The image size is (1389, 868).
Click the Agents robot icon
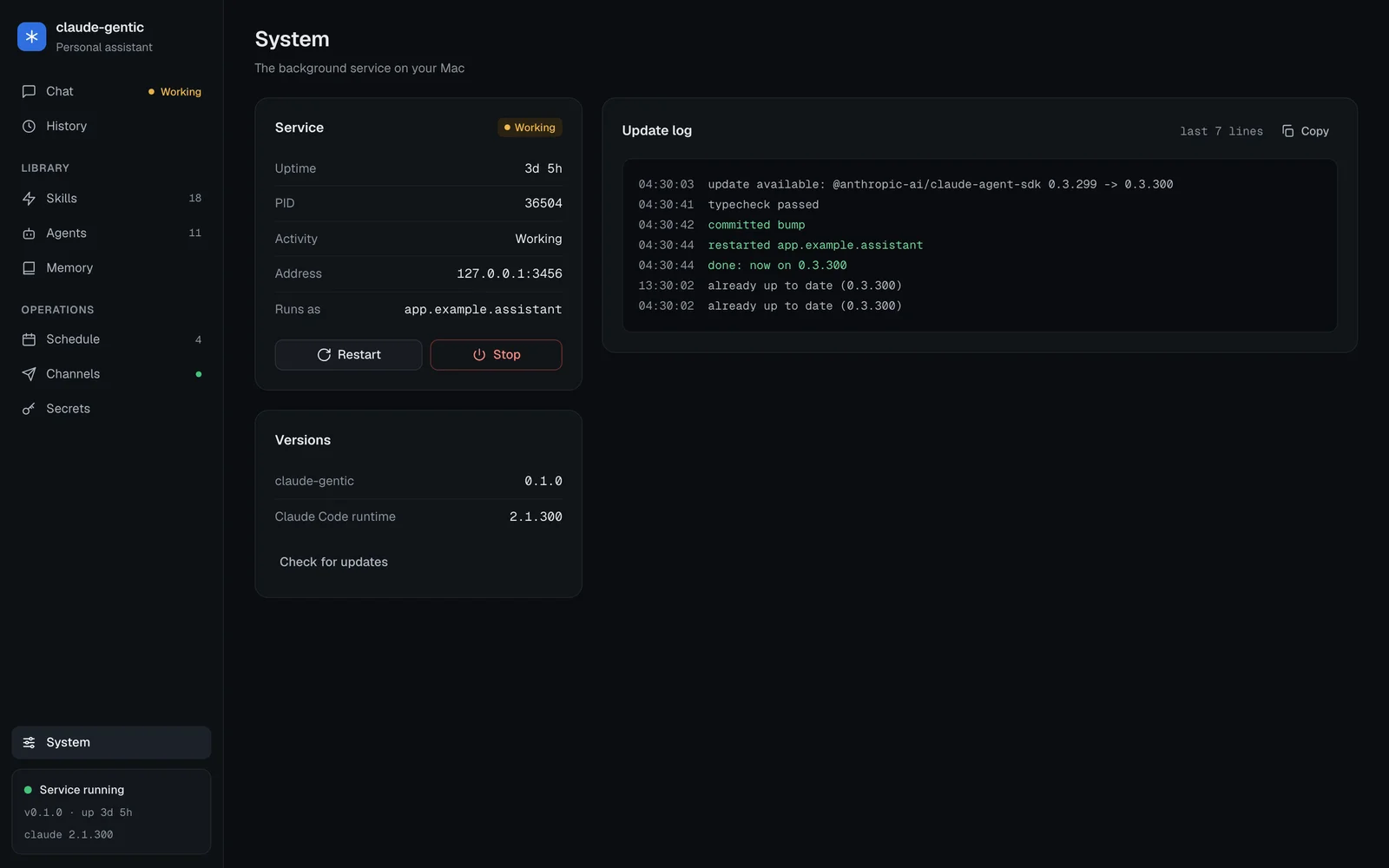click(29, 233)
